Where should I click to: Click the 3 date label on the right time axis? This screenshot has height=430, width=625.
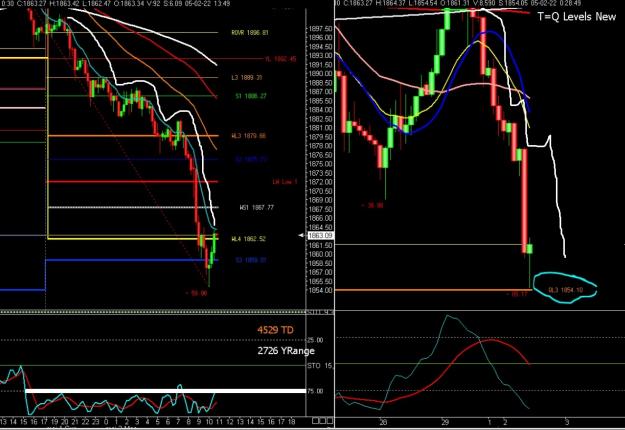(x=566, y=422)
